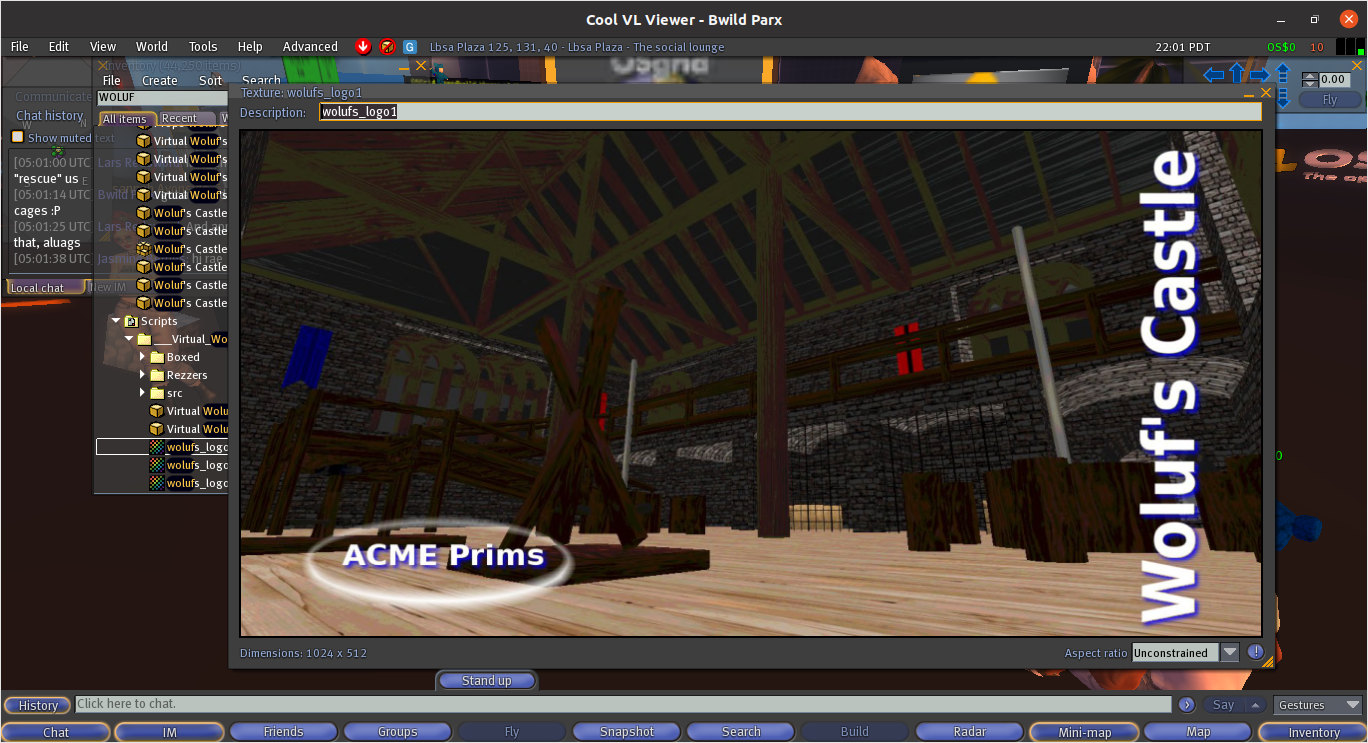Click texture icon of selected wolufs_logo item
Viewport: 1368px width, 743px height.
tap(157, 447)
